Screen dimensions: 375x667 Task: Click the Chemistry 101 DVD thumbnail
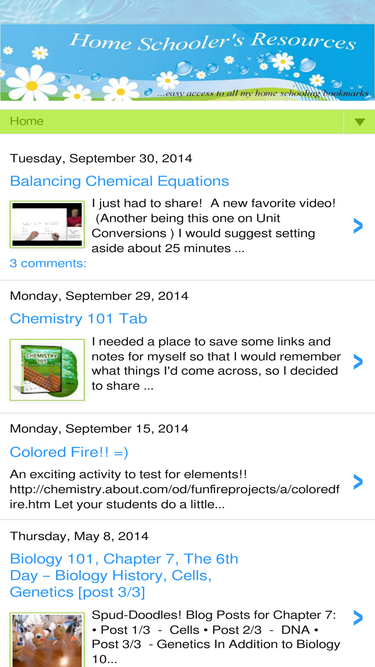[47, 370]
